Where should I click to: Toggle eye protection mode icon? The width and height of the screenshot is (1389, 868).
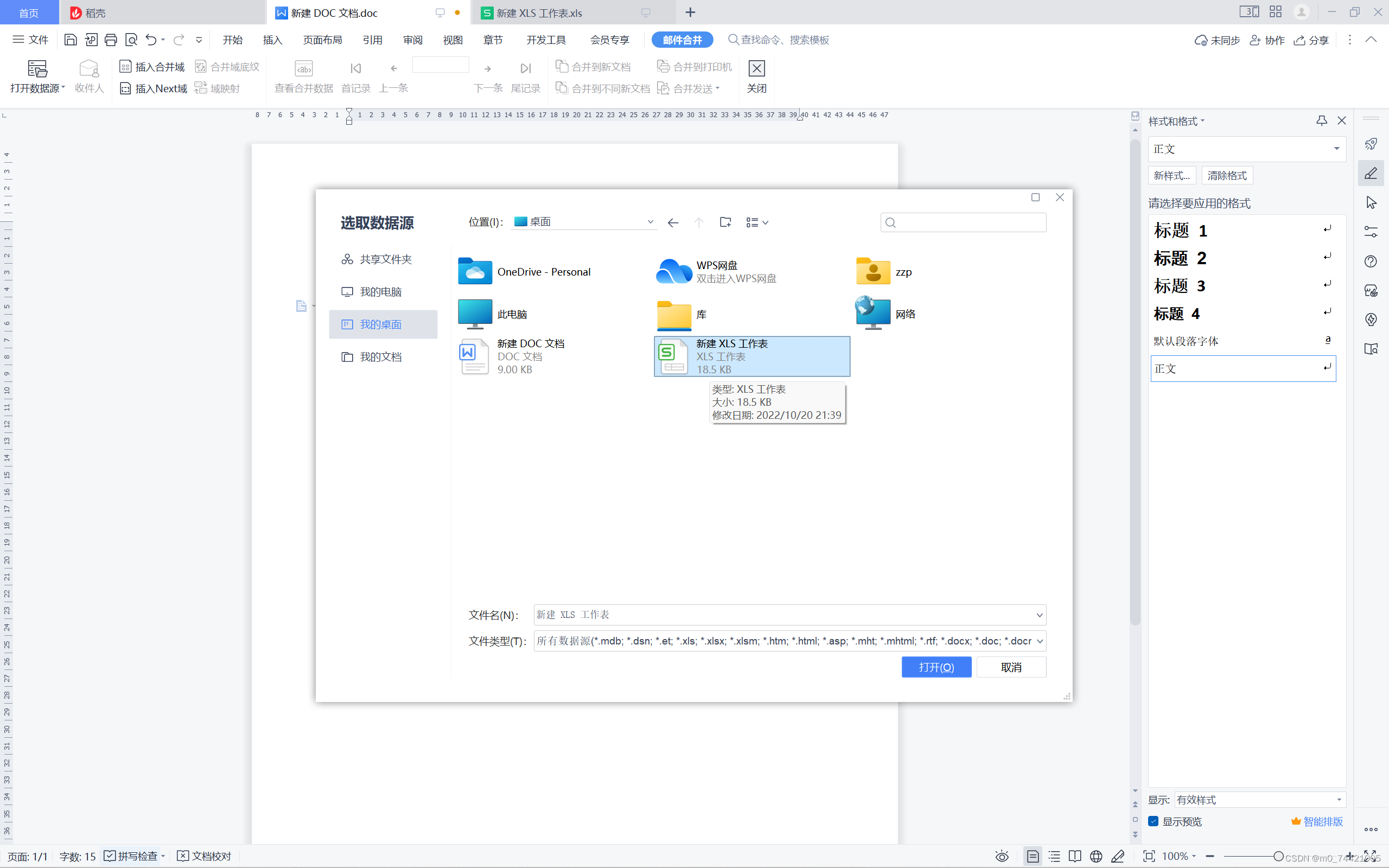[1002, 856]
